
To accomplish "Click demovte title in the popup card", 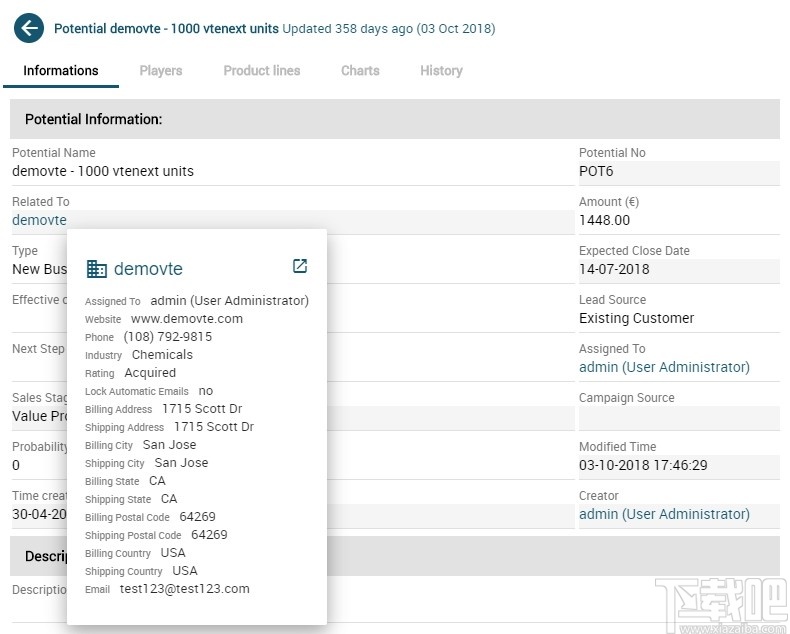I will [x=148, y=269].
